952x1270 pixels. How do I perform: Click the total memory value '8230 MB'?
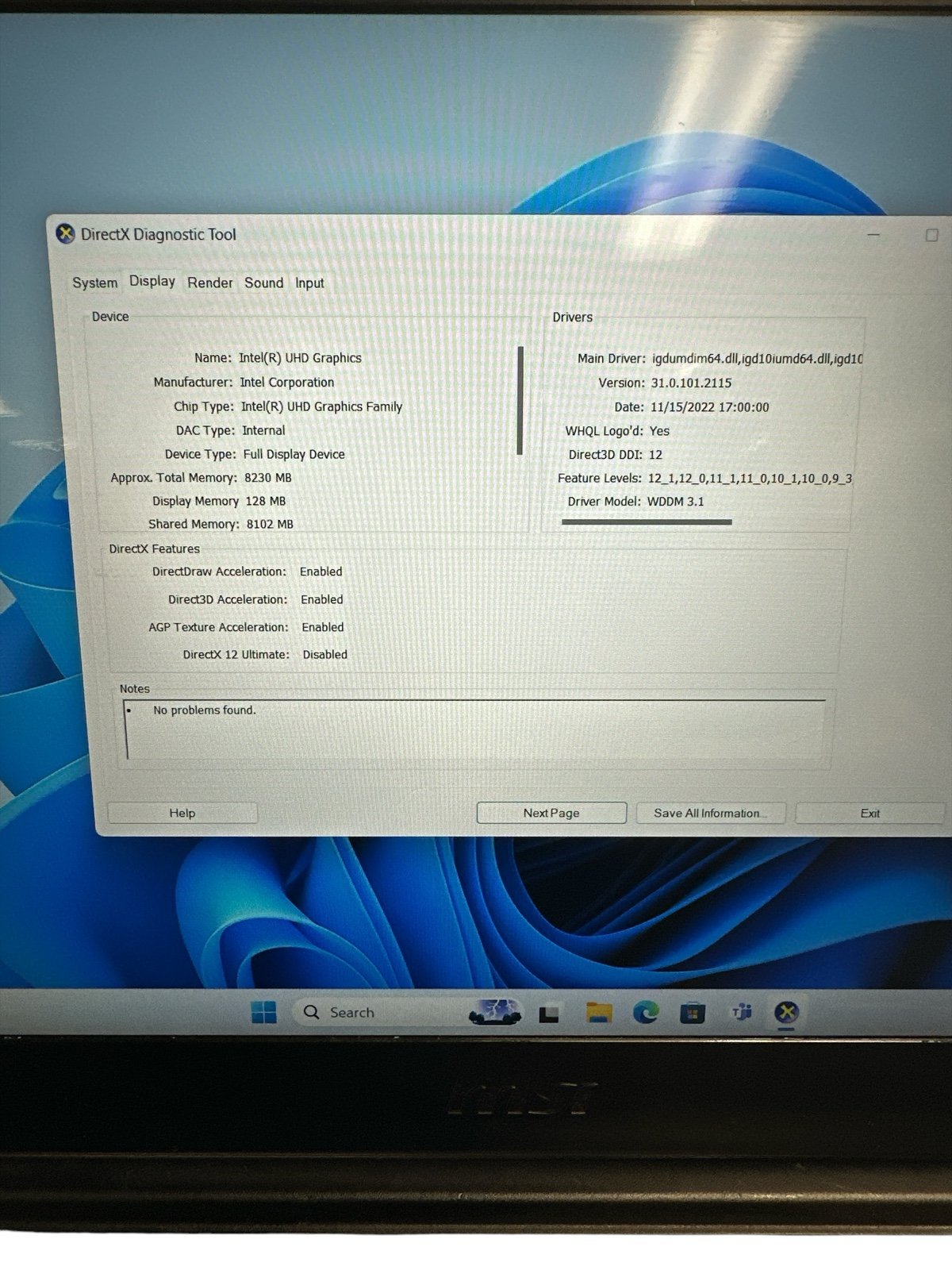coord(267,478)
